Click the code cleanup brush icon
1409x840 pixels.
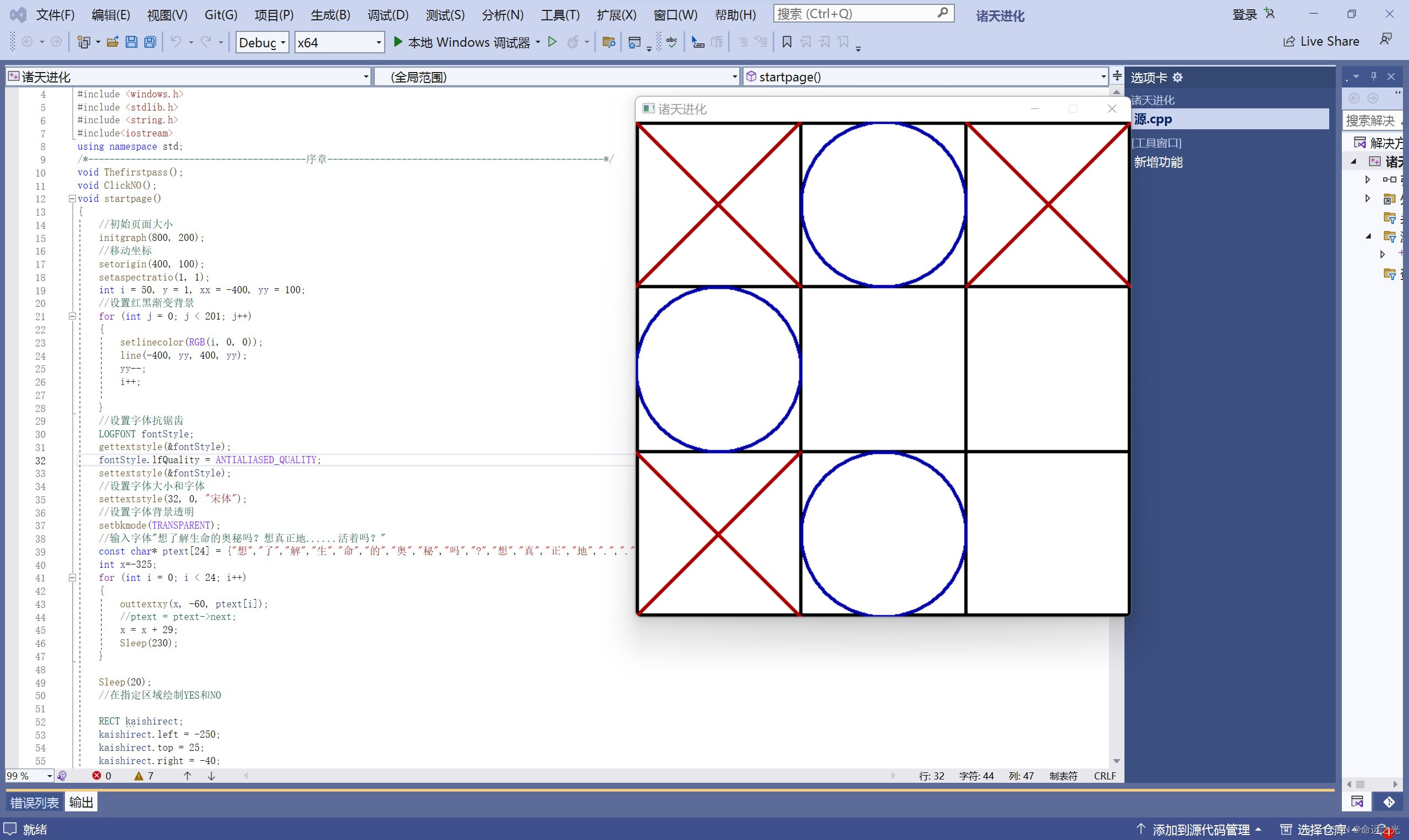click(62, 776)
